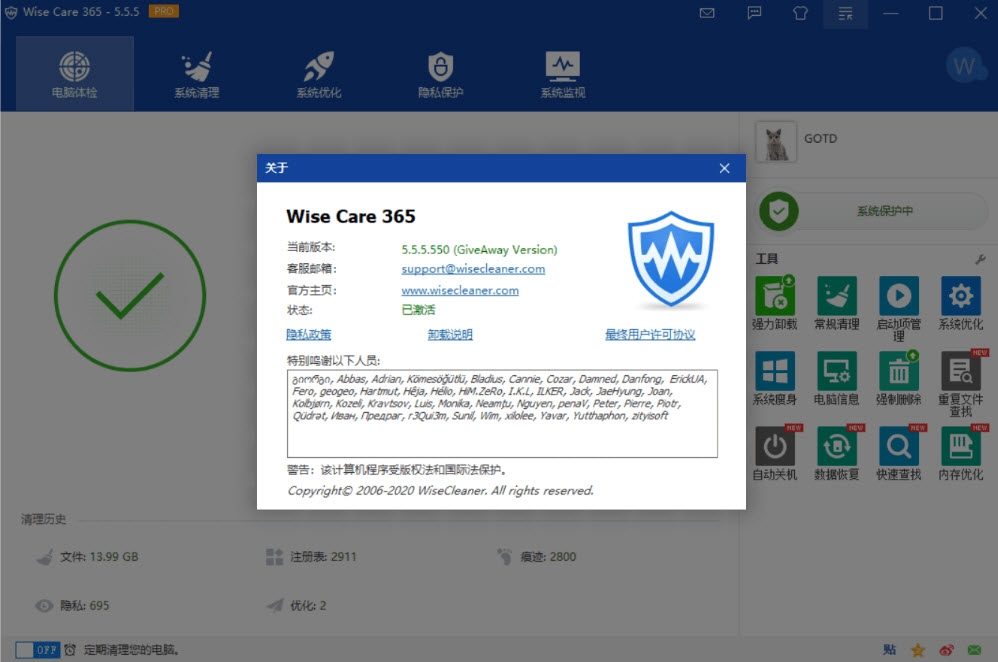This screenshot has height=662, width=998.
Task: Switch to the 系统优化 tab
Action: [319, 74]
